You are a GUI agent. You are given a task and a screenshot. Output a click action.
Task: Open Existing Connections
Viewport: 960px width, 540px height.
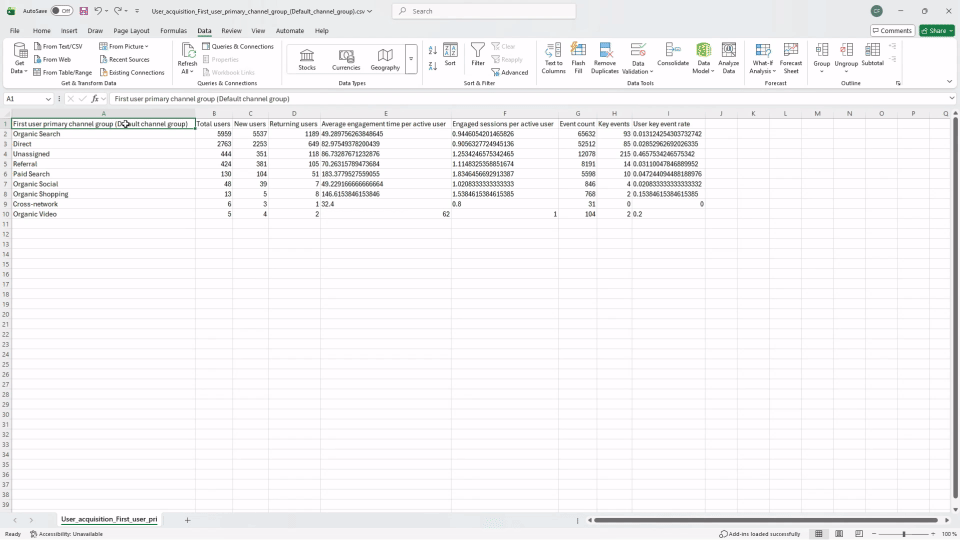point(132,72)
